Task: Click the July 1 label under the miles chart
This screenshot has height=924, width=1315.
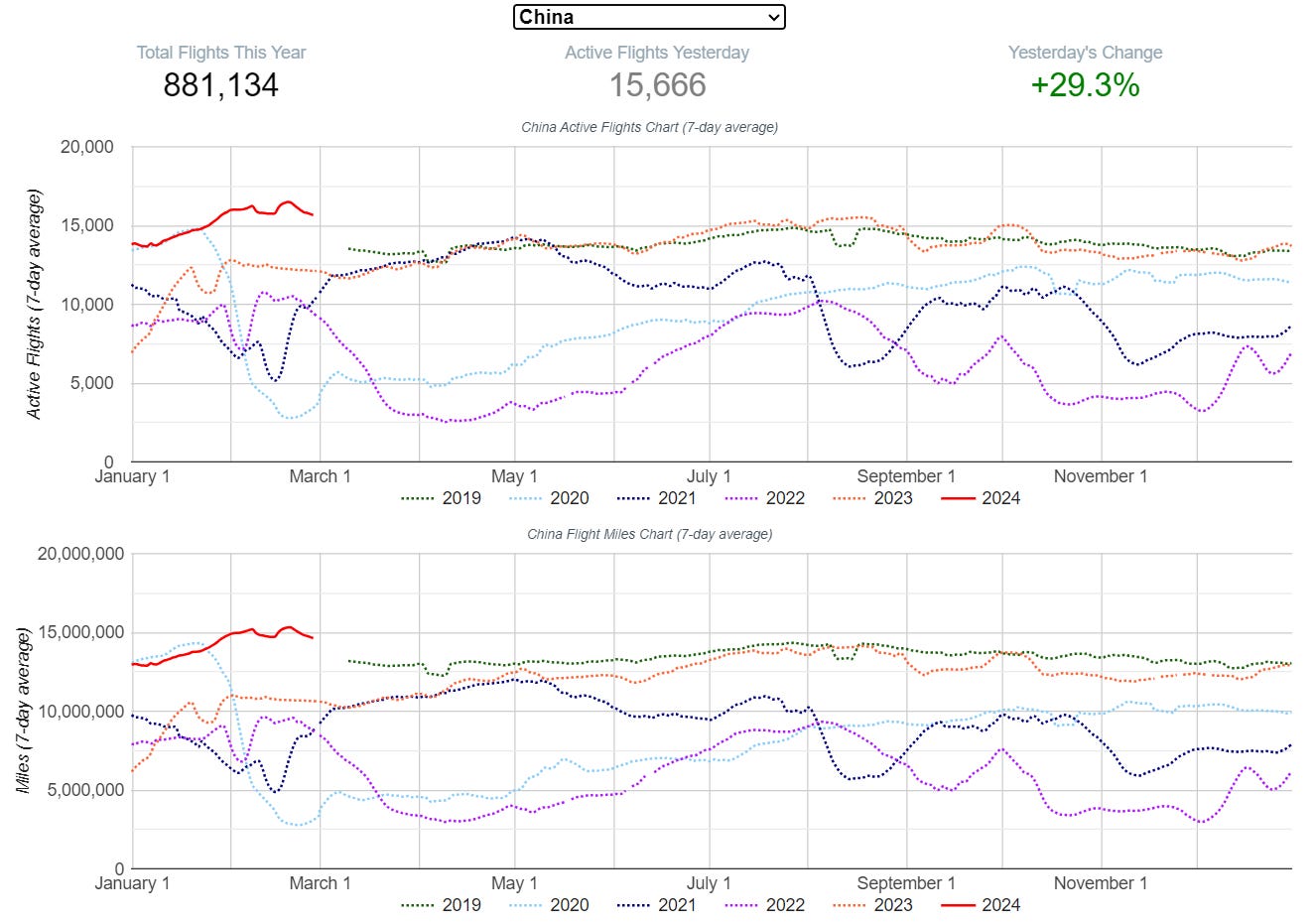Action: [x=709, y=883]
